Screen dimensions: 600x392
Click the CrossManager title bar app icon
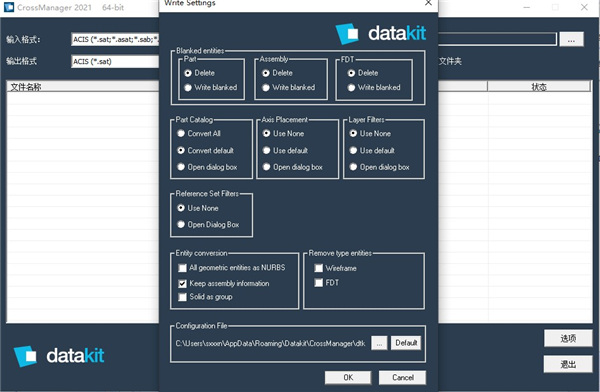point(9,7)
